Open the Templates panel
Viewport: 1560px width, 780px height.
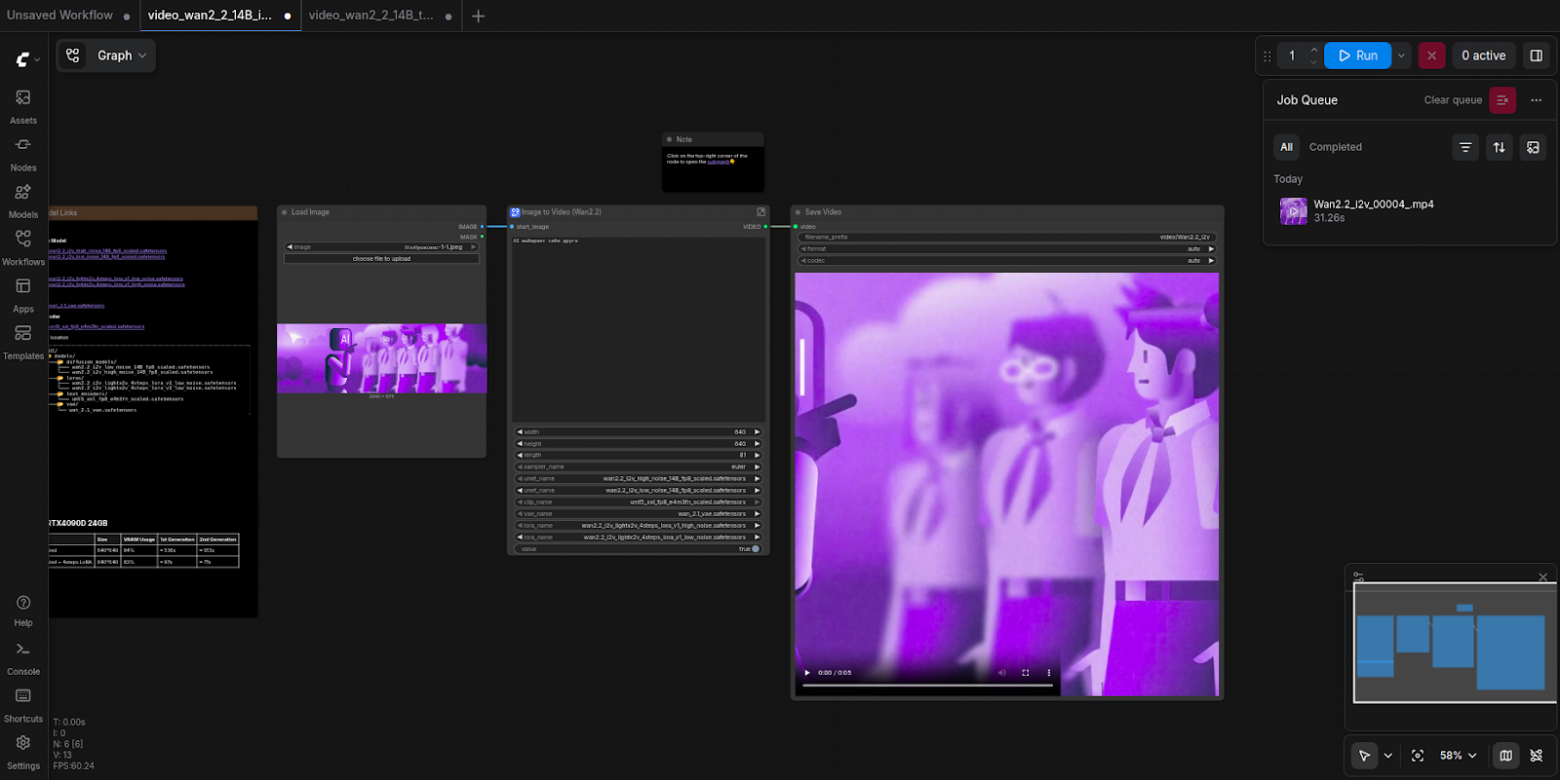pos(23,341)
